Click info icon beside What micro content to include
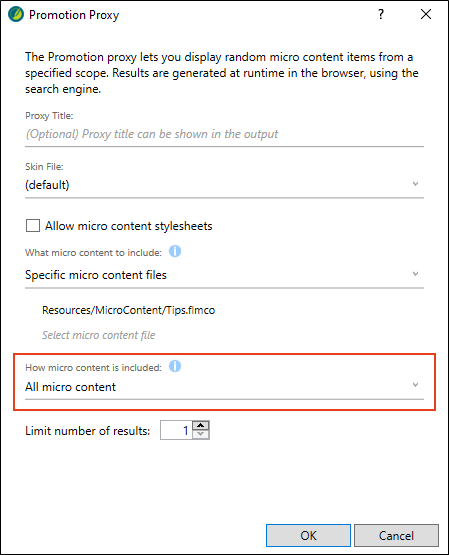The width and height of the screenshot is (449, 555). click(175, 251)
